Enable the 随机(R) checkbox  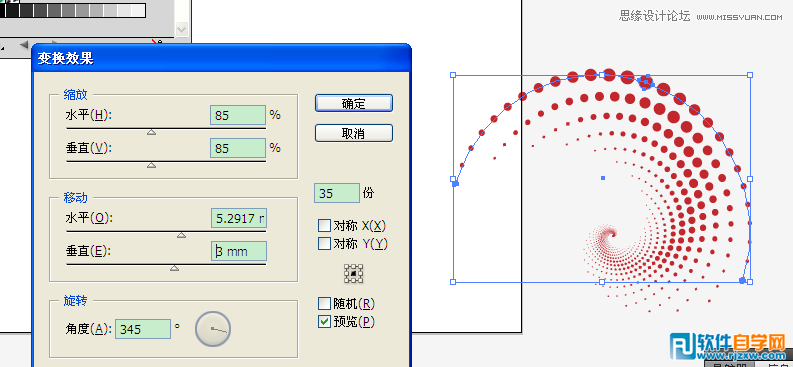pyautogui.click(x=324, y=303)
